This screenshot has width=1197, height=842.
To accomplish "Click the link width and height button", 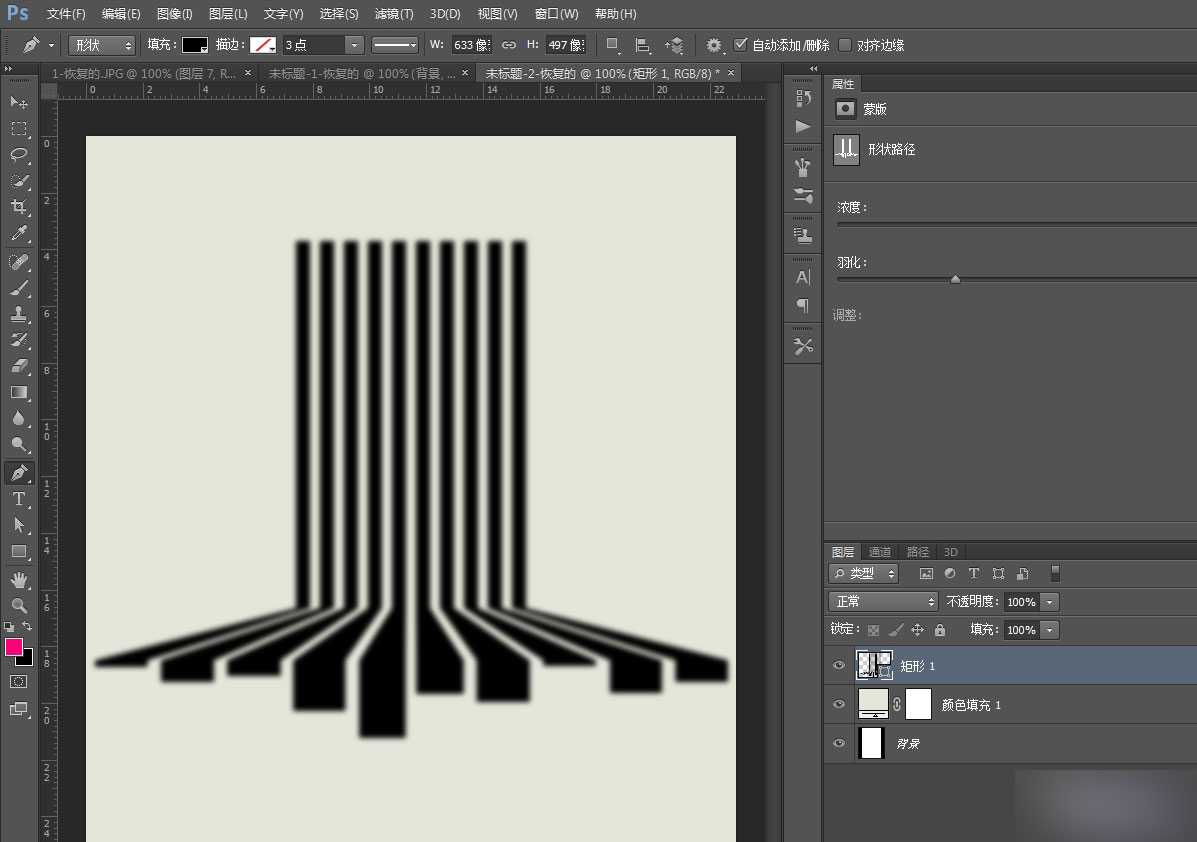I will click(x=509, y=45).
